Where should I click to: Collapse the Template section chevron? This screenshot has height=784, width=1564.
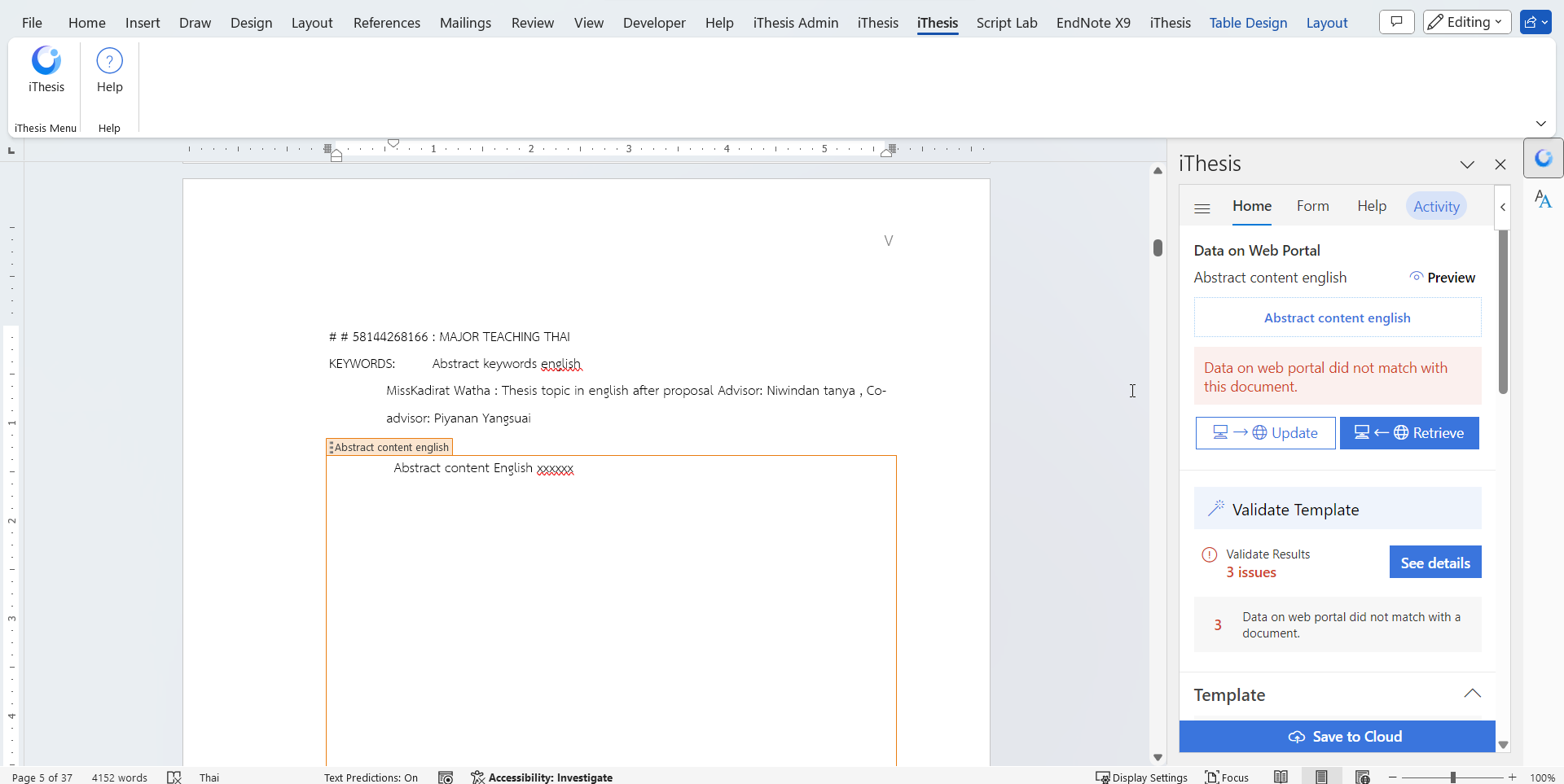[x=1472, y=694]
